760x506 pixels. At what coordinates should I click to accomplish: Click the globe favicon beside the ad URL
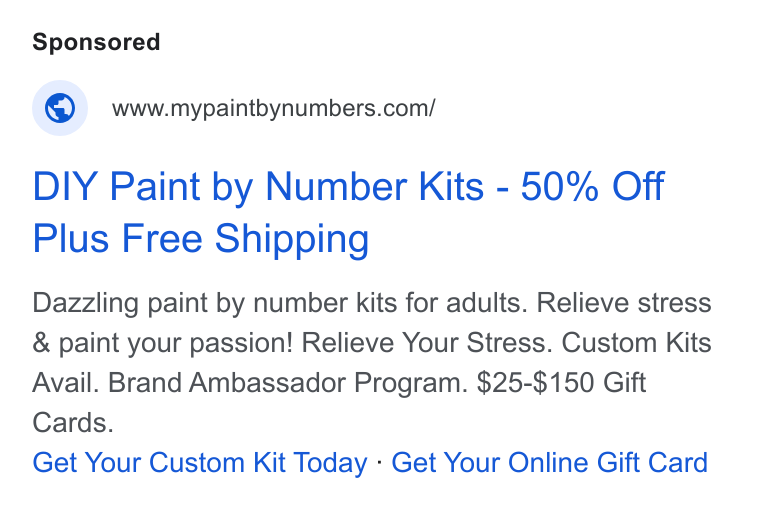(x=60, y=108)
